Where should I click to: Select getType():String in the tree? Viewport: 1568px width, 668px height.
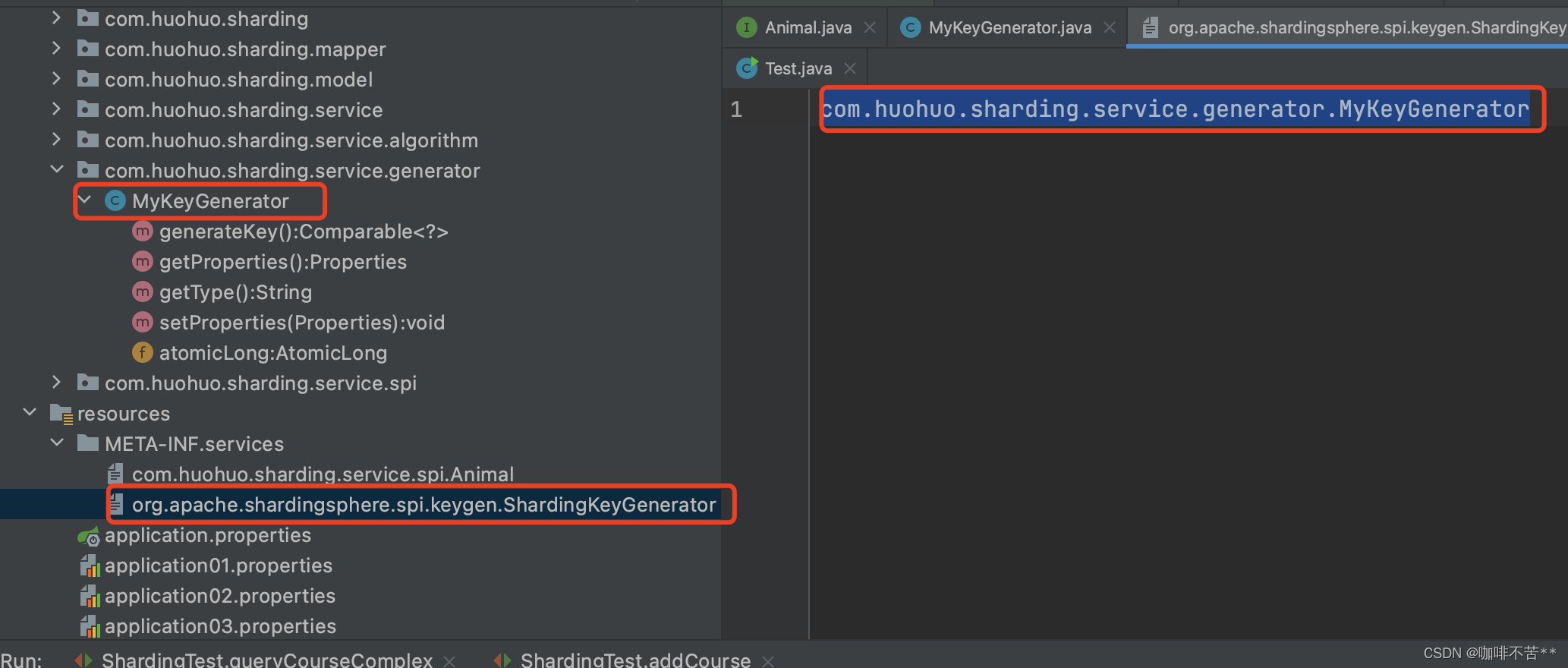235,292
